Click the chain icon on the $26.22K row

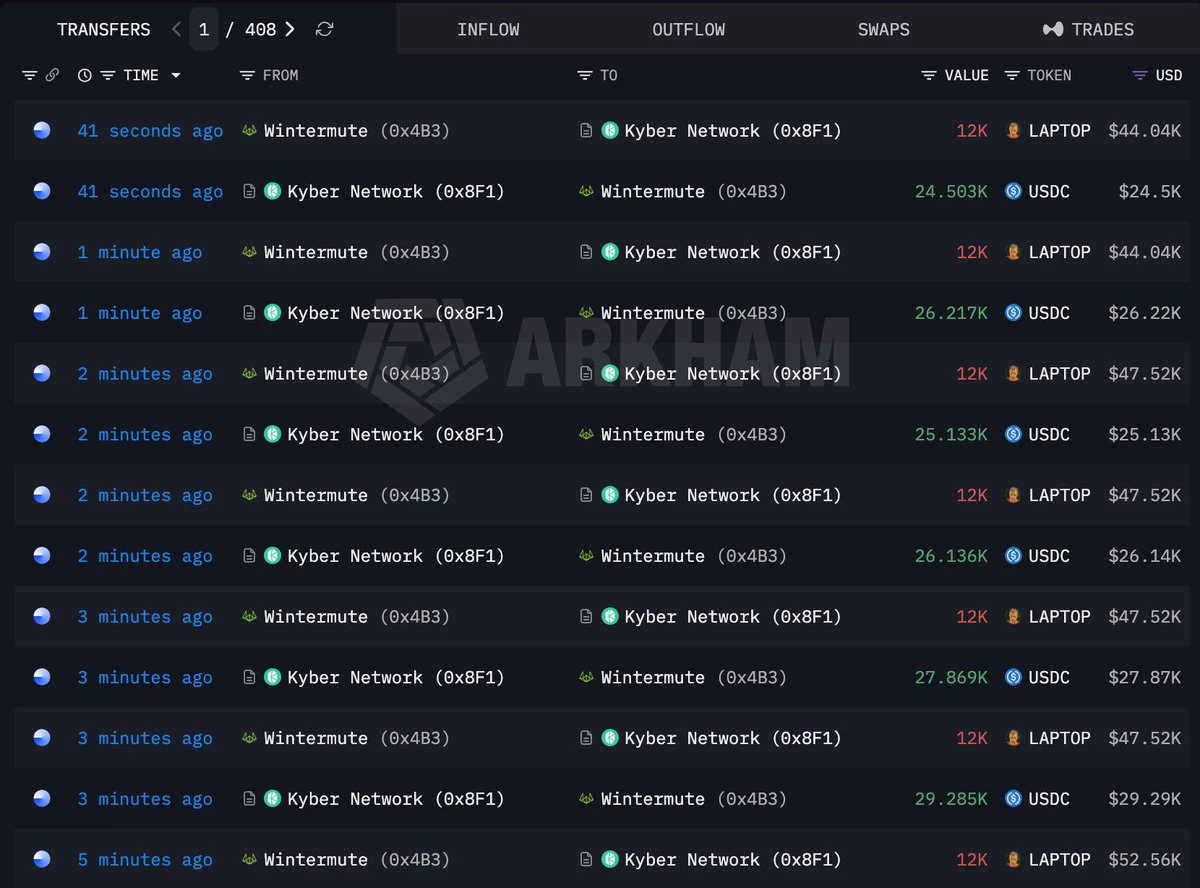point(41,313)
